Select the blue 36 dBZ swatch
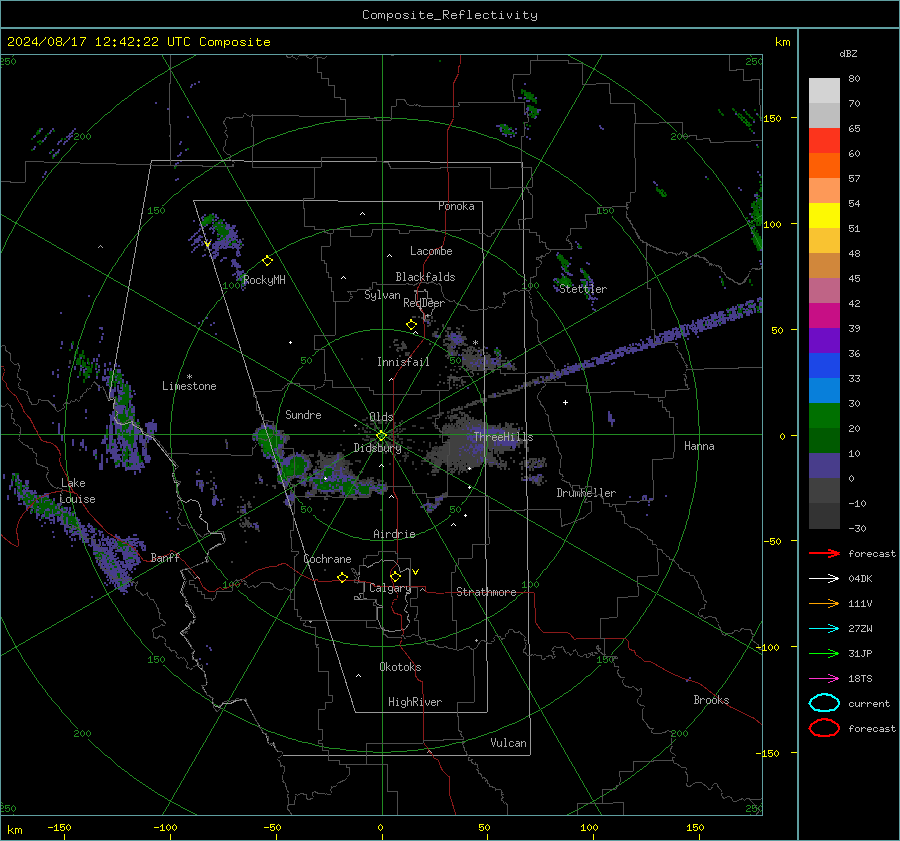 824,365
